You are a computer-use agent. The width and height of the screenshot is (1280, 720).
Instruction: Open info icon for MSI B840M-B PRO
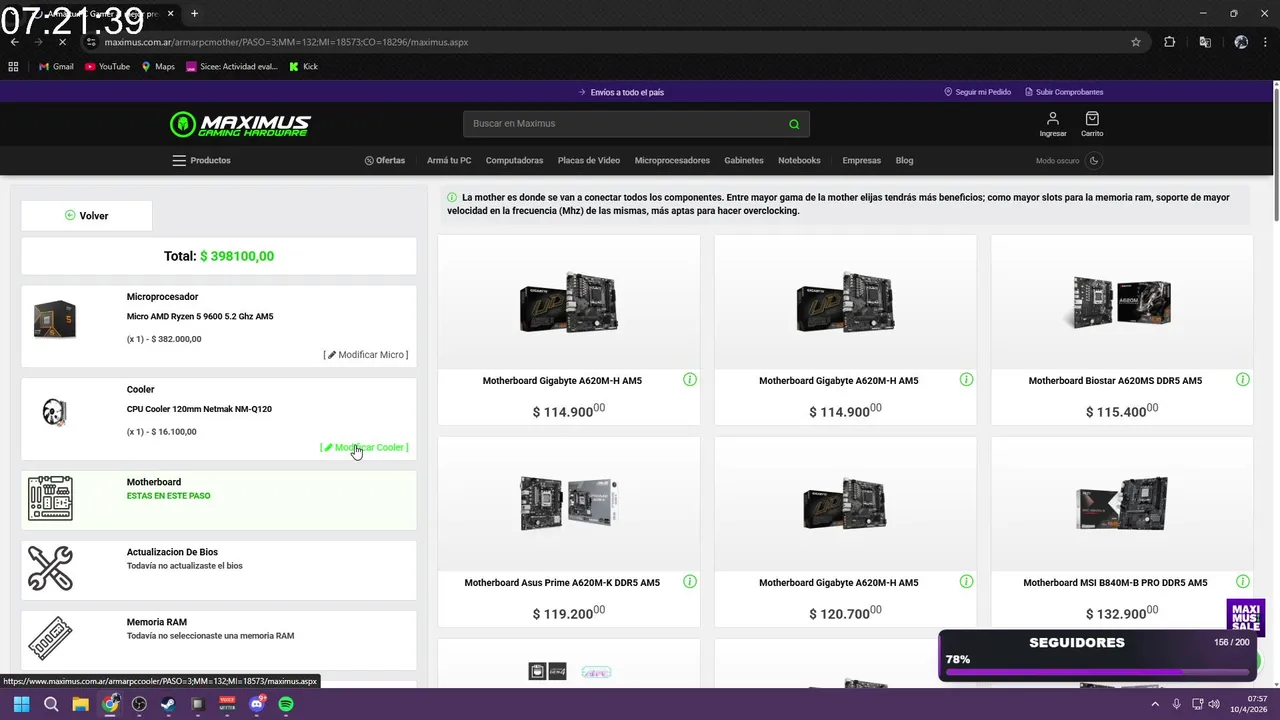pos(1243,582)
